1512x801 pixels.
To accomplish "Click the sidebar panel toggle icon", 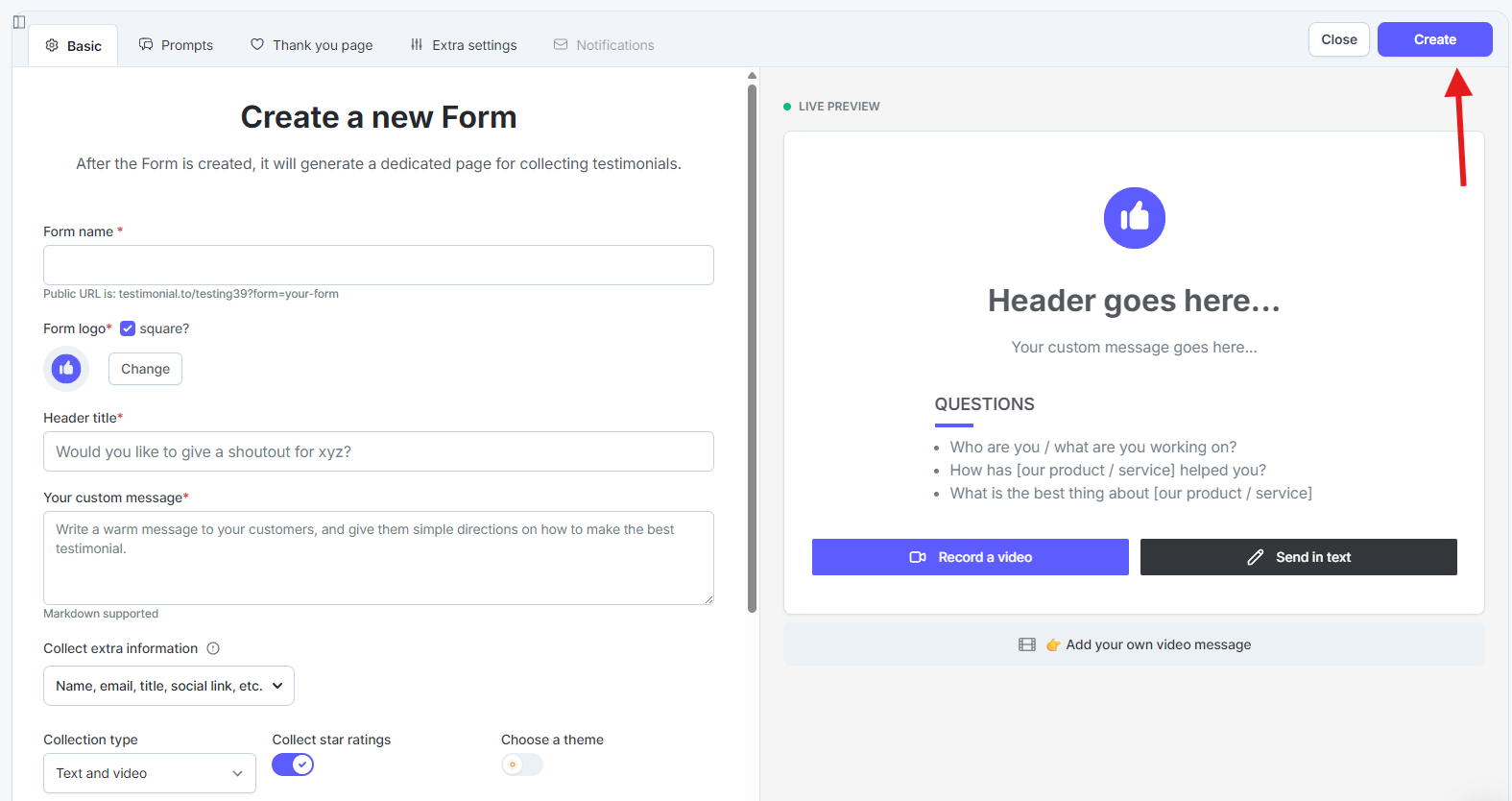I will tap(19, 22).
